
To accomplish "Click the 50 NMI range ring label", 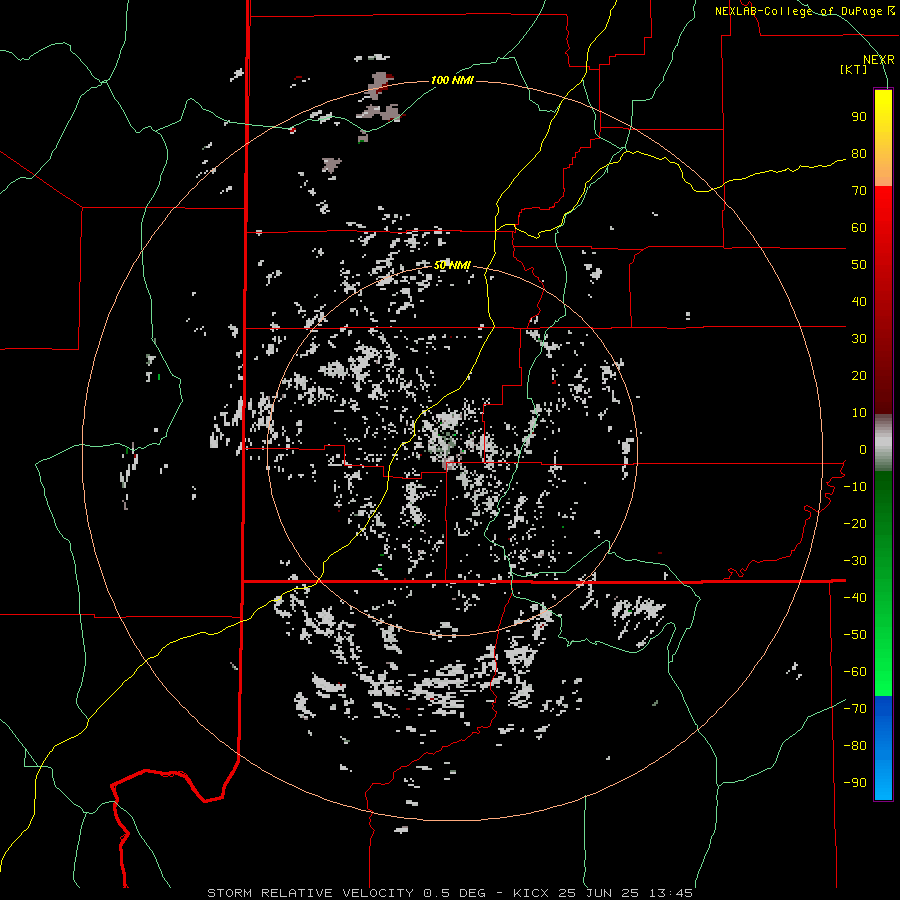I will 452,265.
